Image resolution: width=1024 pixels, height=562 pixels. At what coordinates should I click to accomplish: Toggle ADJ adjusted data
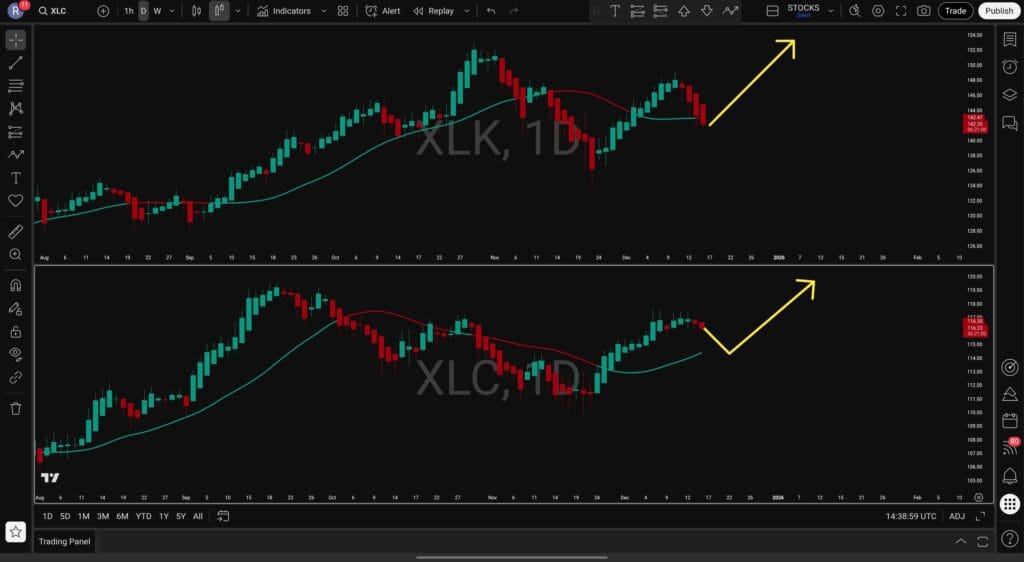[x=957, y=516]
